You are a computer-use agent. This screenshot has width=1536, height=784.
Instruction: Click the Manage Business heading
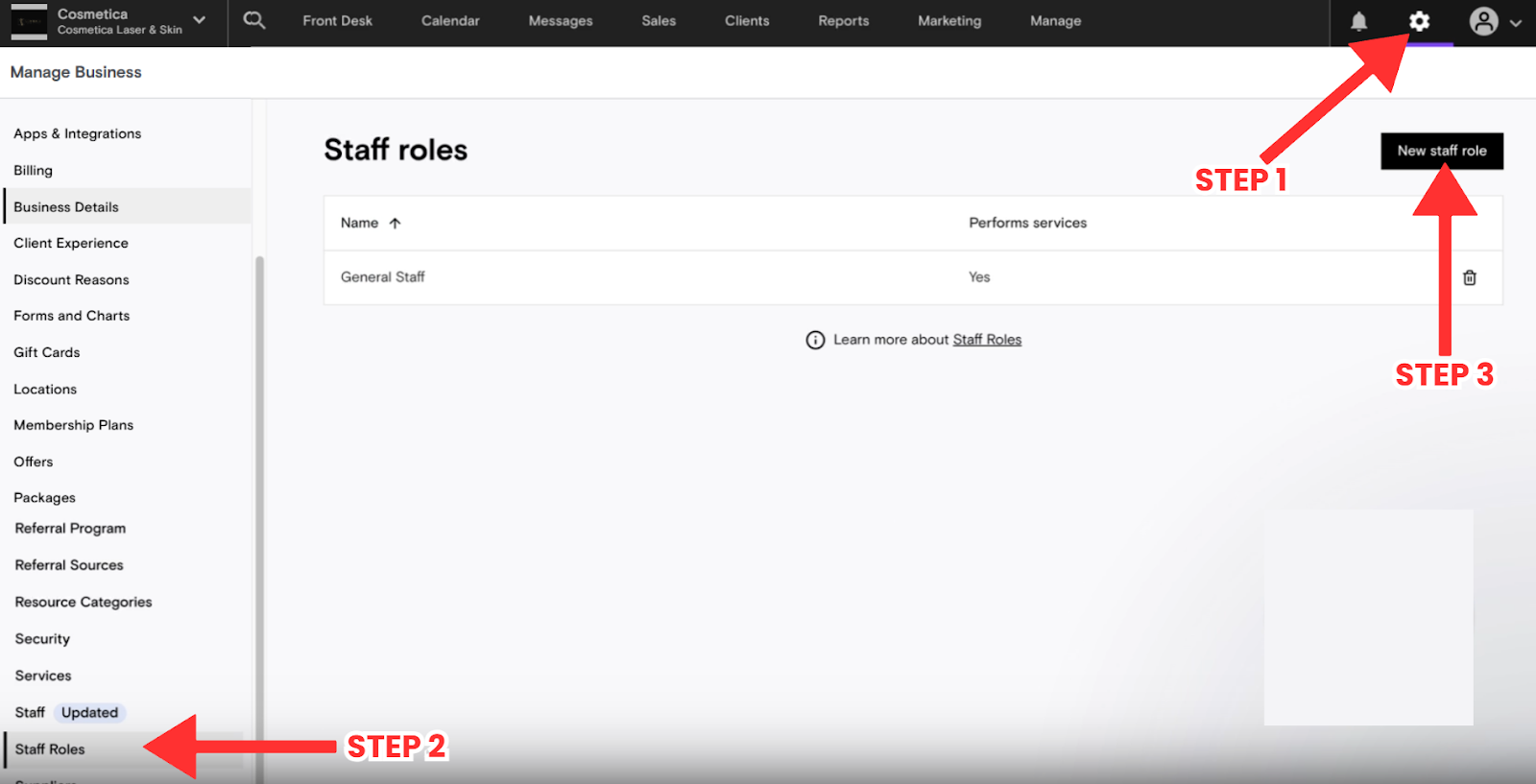pyautogui.click(x=76, y=72)
